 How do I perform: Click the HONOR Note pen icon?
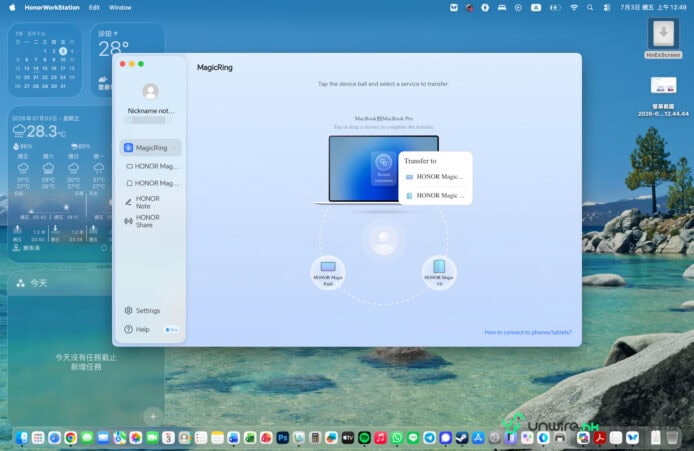point(129,202)
